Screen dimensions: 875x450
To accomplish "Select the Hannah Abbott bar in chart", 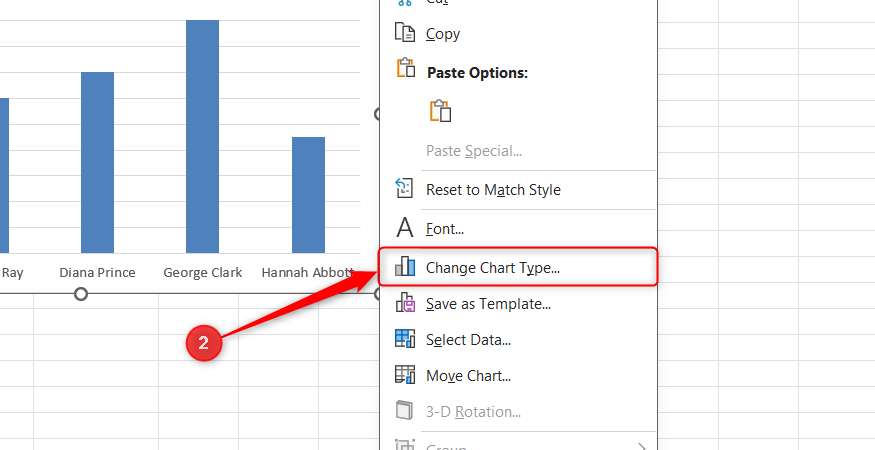I will [309, 195].
